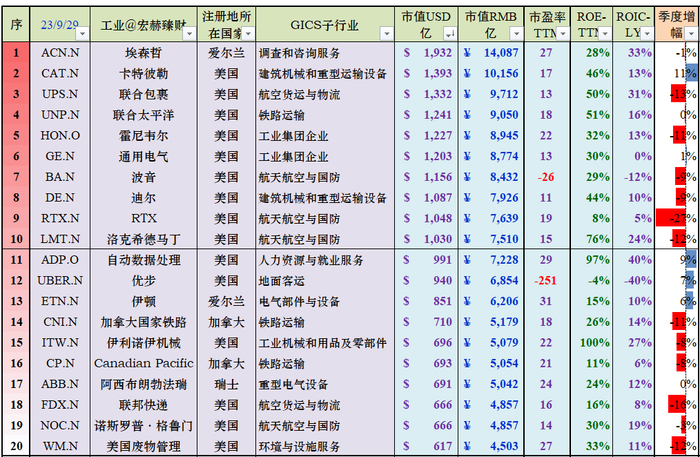This screenshot has height=457, width=700.
Task: Click company name 美国废物管理
Action: coord(143,446)
